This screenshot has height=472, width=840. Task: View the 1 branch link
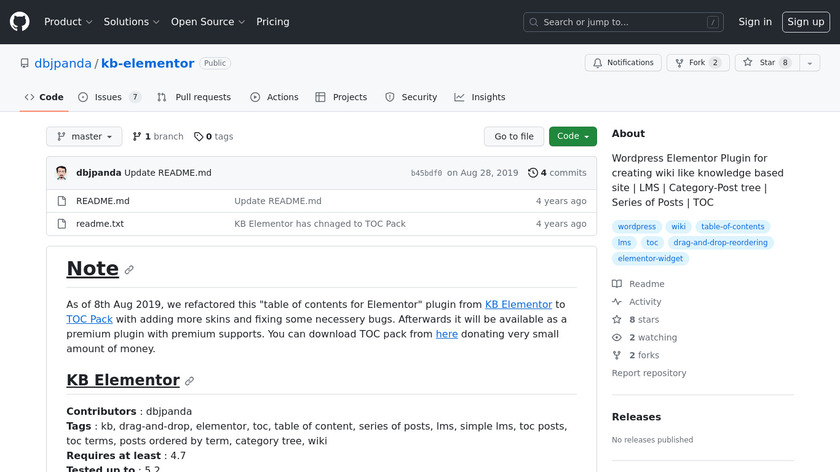tap(158, 137)
